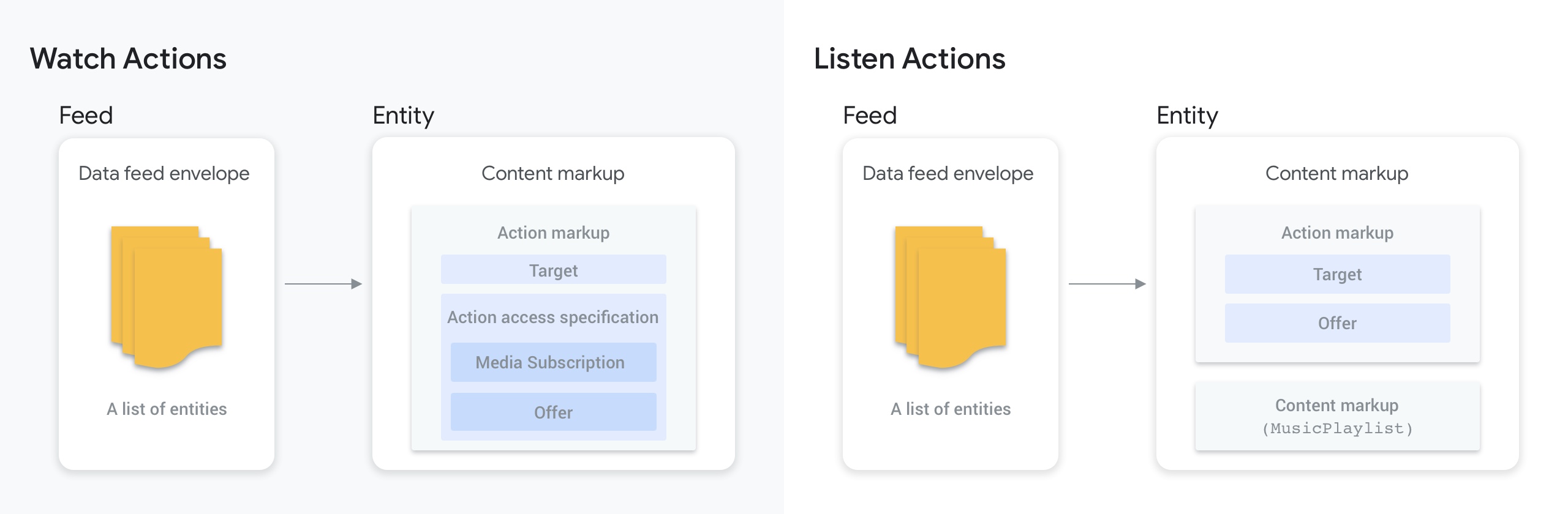Click the Action access specification label
The height and width of the screenshot is (514, 1568).
(x=553, y=317)
